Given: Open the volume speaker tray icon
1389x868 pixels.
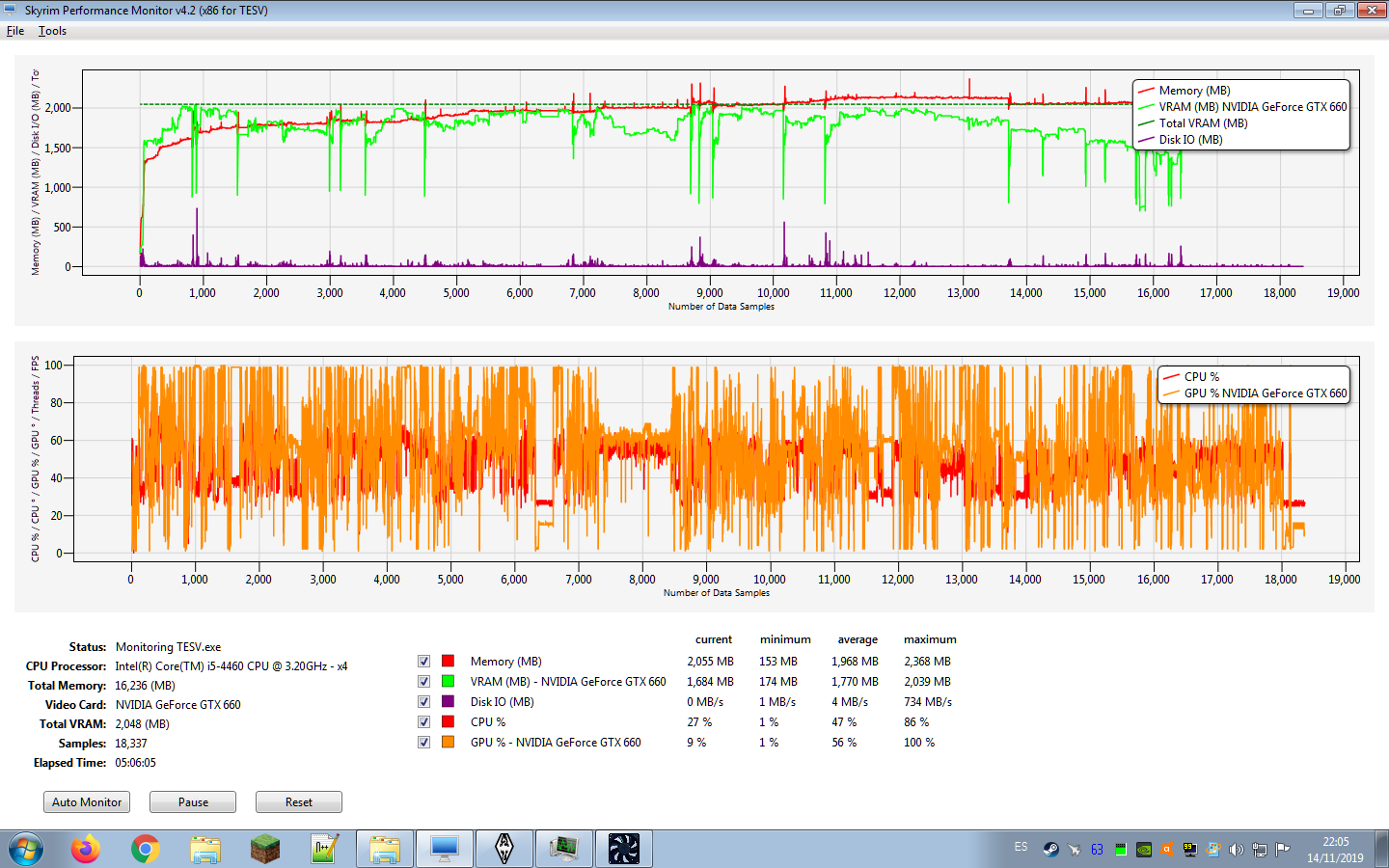Looking at the screenshot, I should point(1236,850).
